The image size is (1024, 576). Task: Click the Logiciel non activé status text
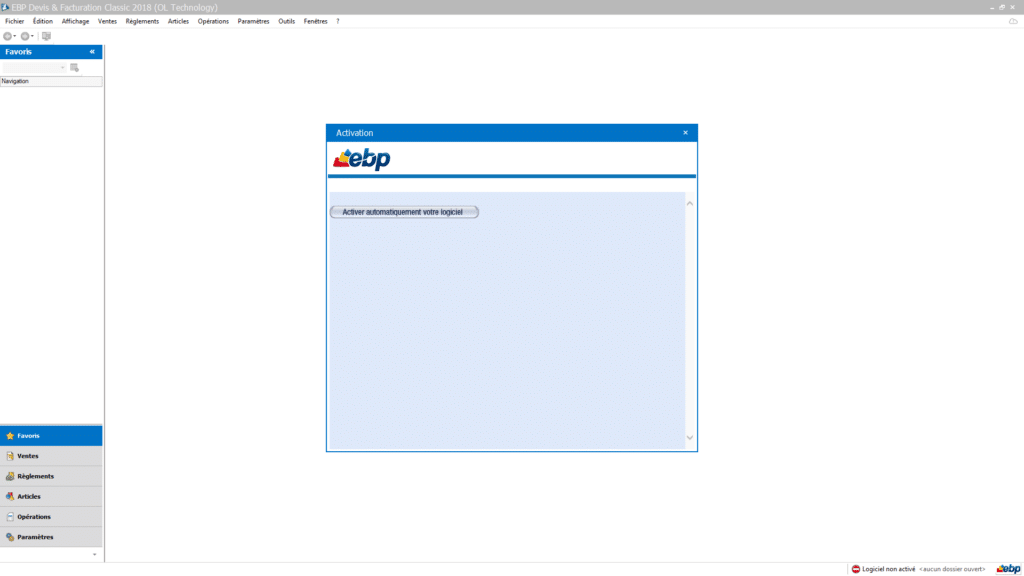click(x=888, y=569)
